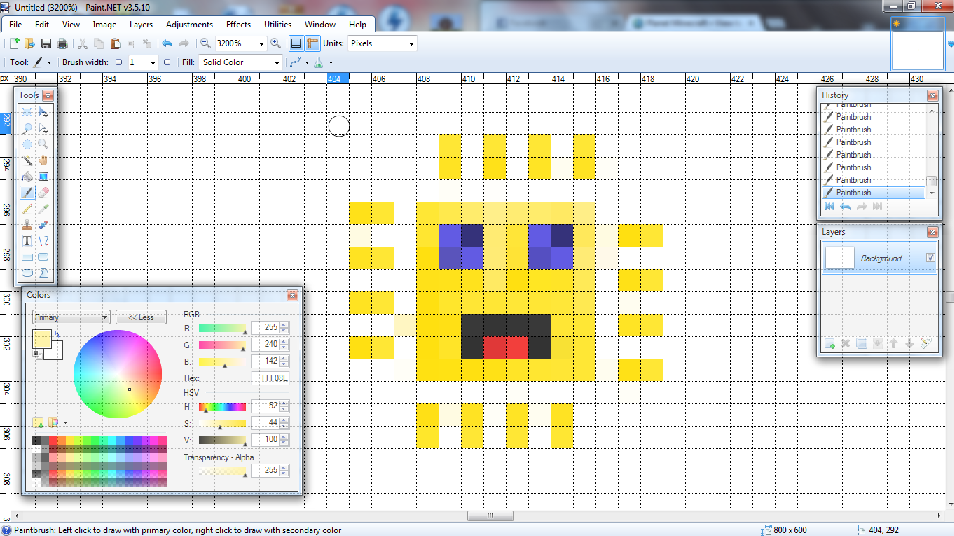
Task: Select the Paintbrush tool in Tools panel
Action: pos(27,193)
